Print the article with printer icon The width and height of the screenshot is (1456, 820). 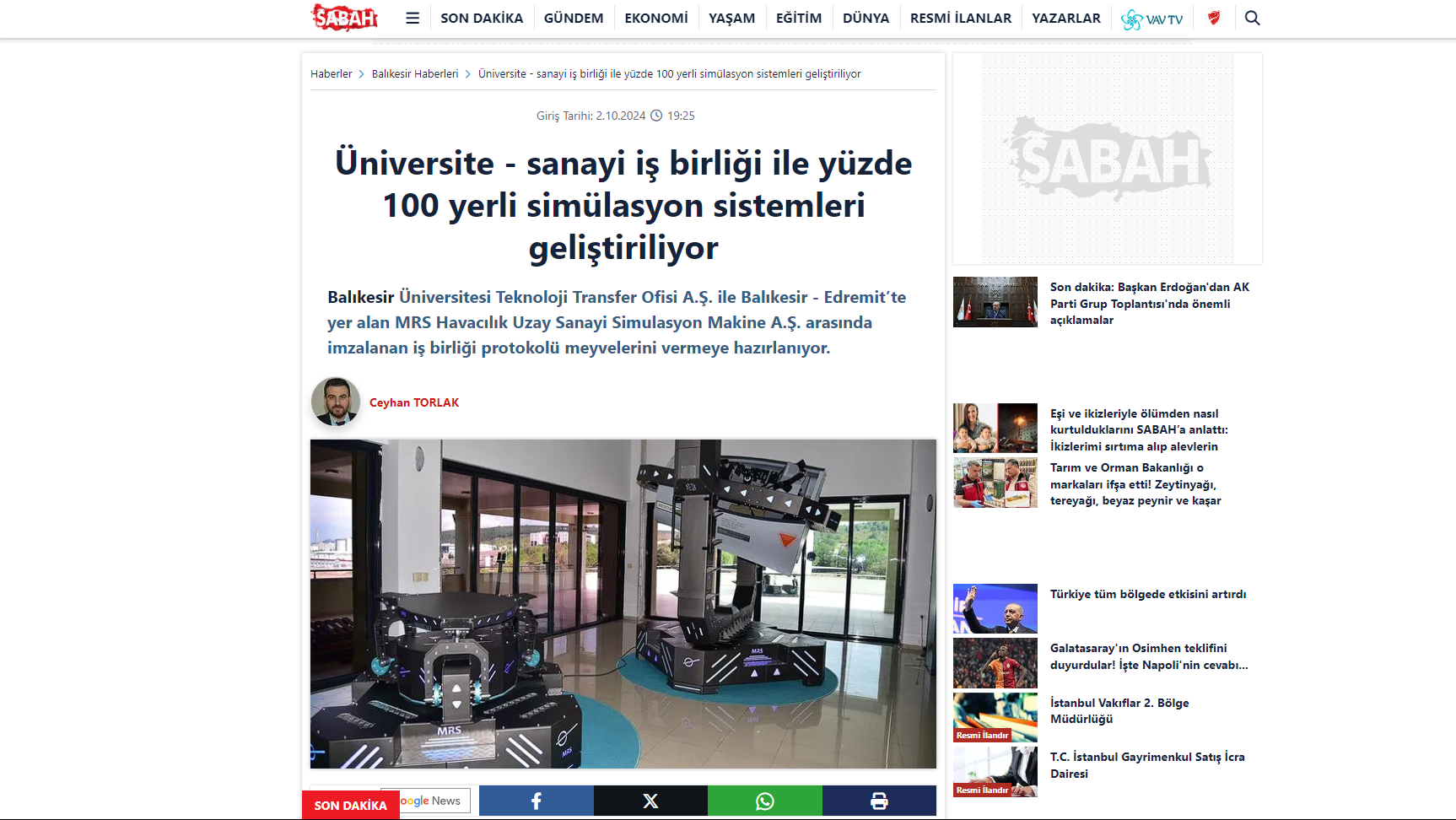coord(879,801)
